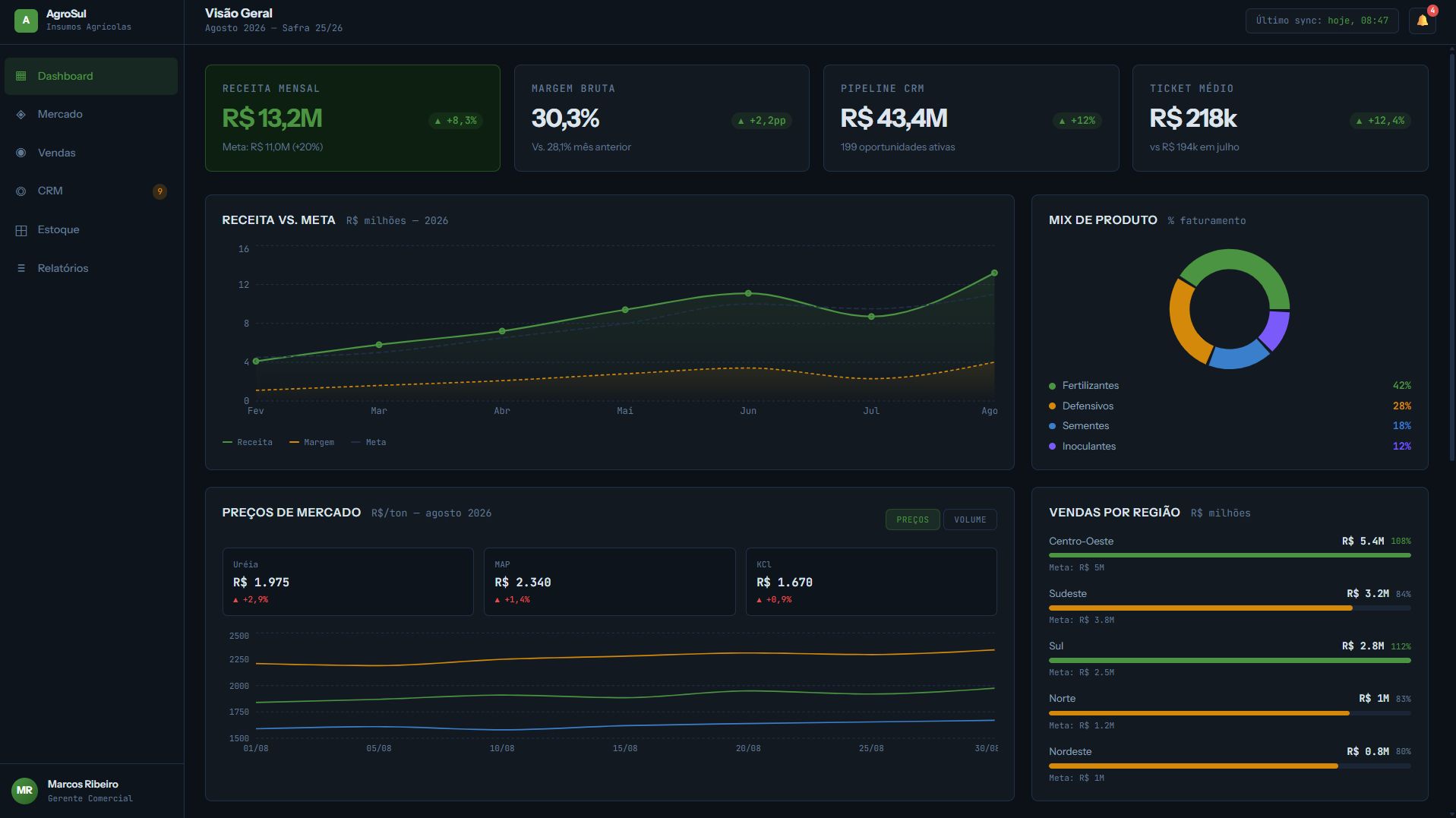Screen dimensions: 1456x818
Task: Click the Mercado diamond icon in sidebar
Action: [21, 115]
